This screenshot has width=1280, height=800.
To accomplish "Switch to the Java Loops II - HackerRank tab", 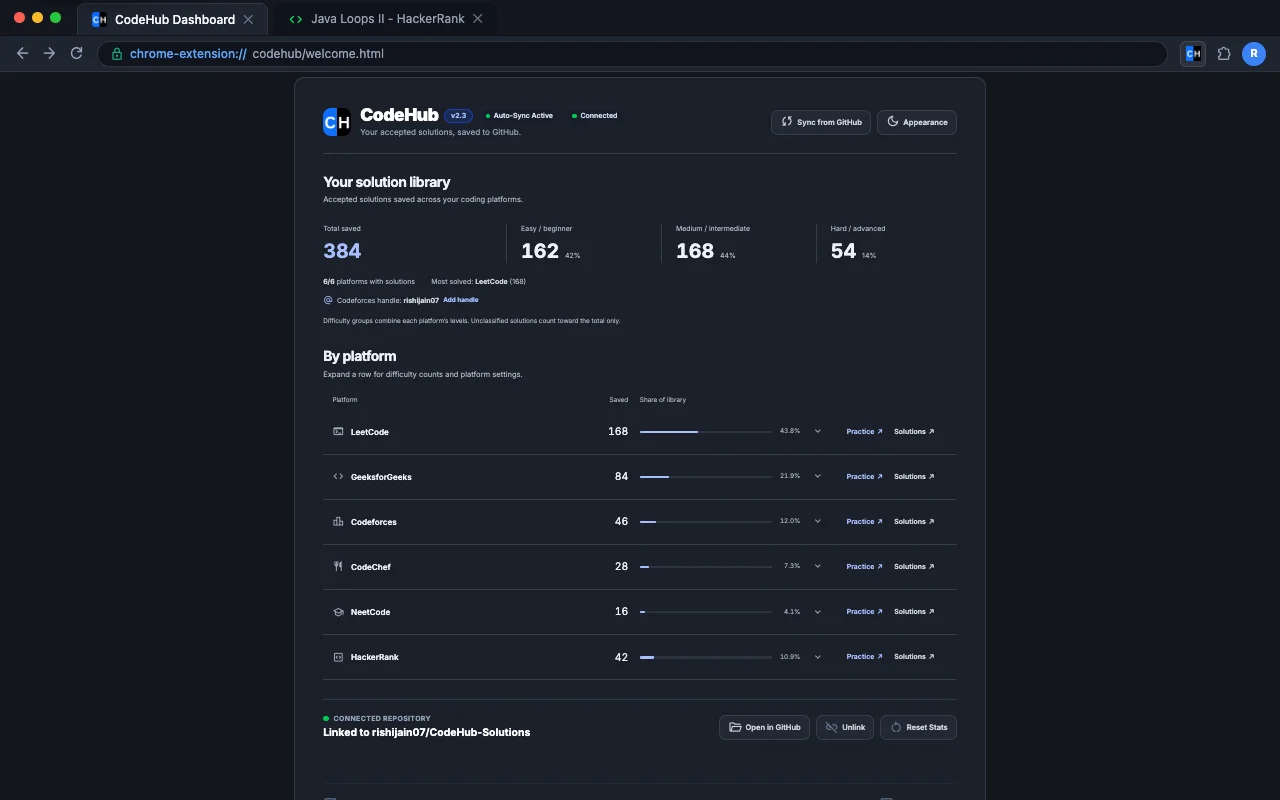I will (x=385, y=19).
